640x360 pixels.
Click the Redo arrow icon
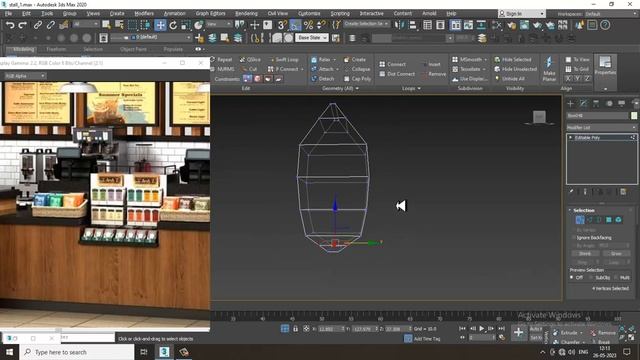coord(23,25)
